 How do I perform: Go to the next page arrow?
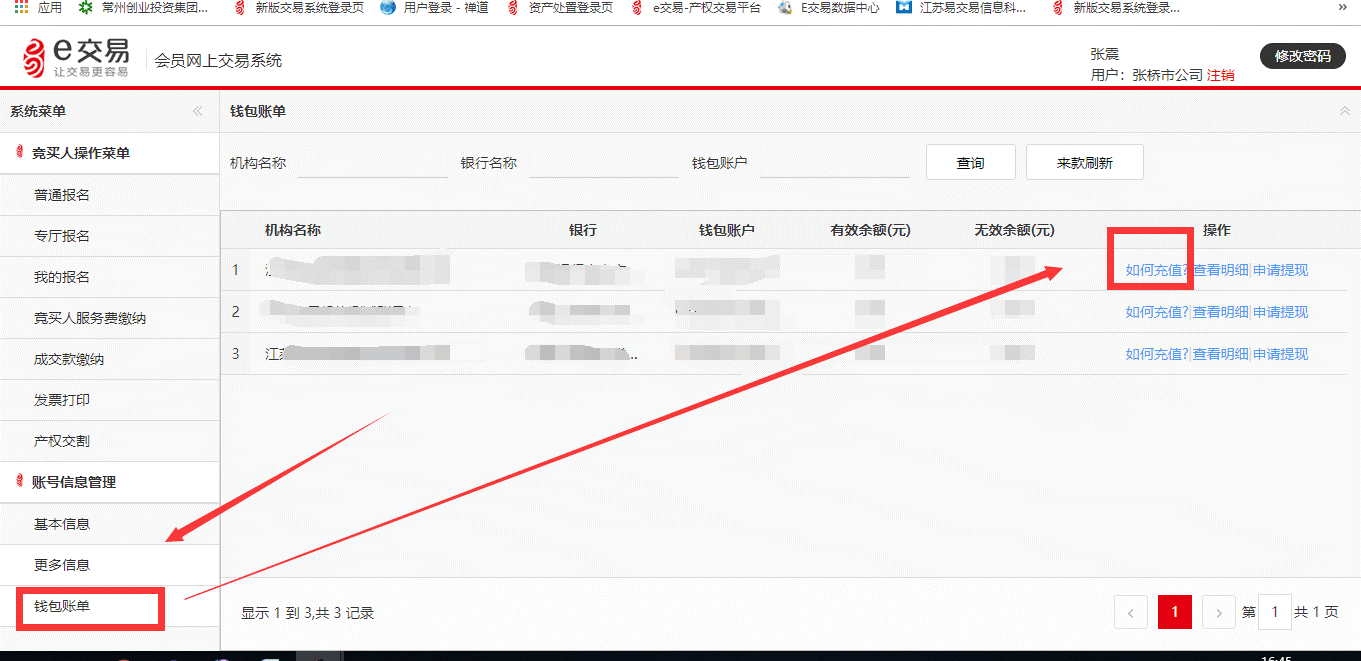[1219, 612]
